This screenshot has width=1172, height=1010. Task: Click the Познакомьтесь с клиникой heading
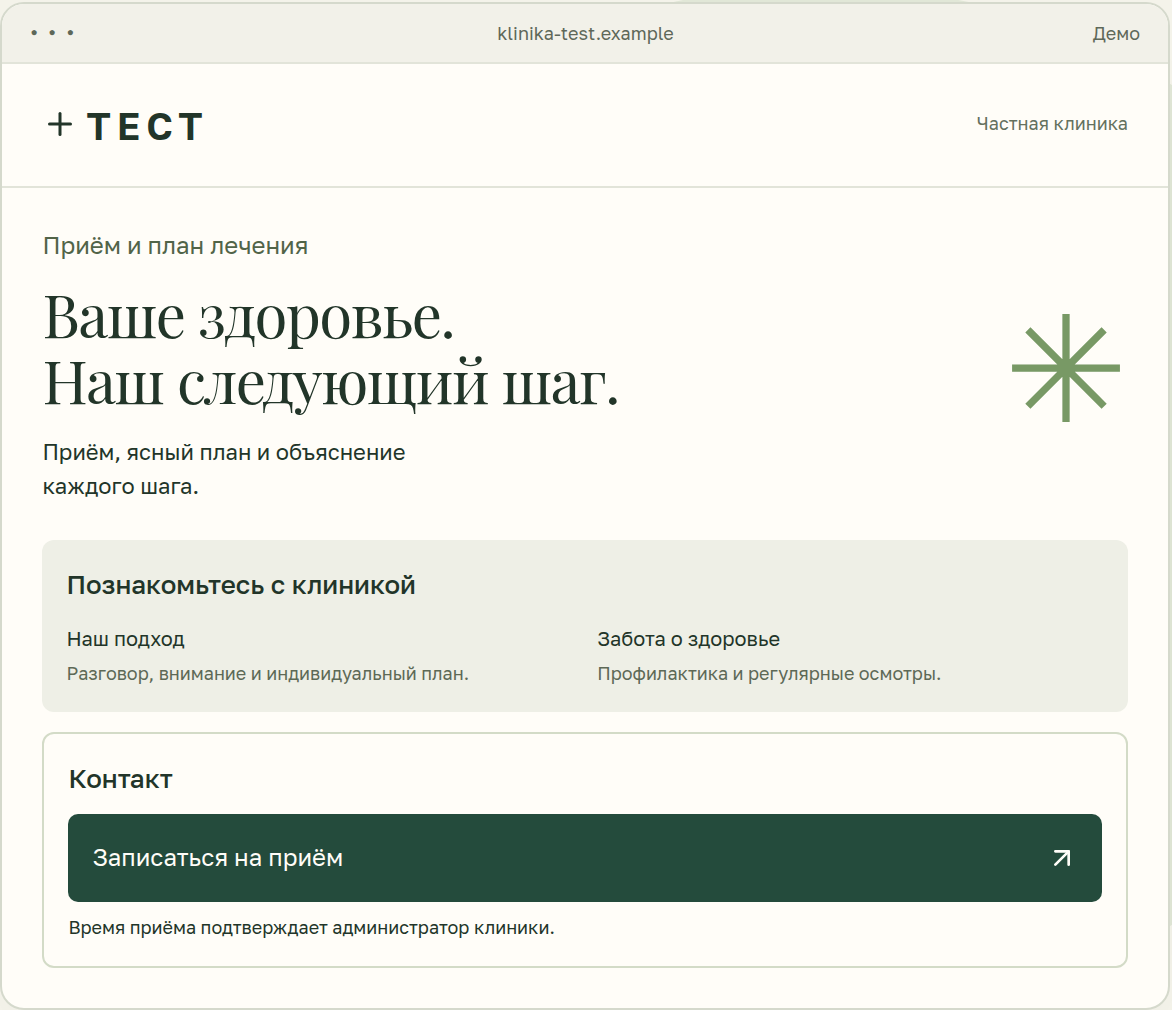tap(241, 585)
